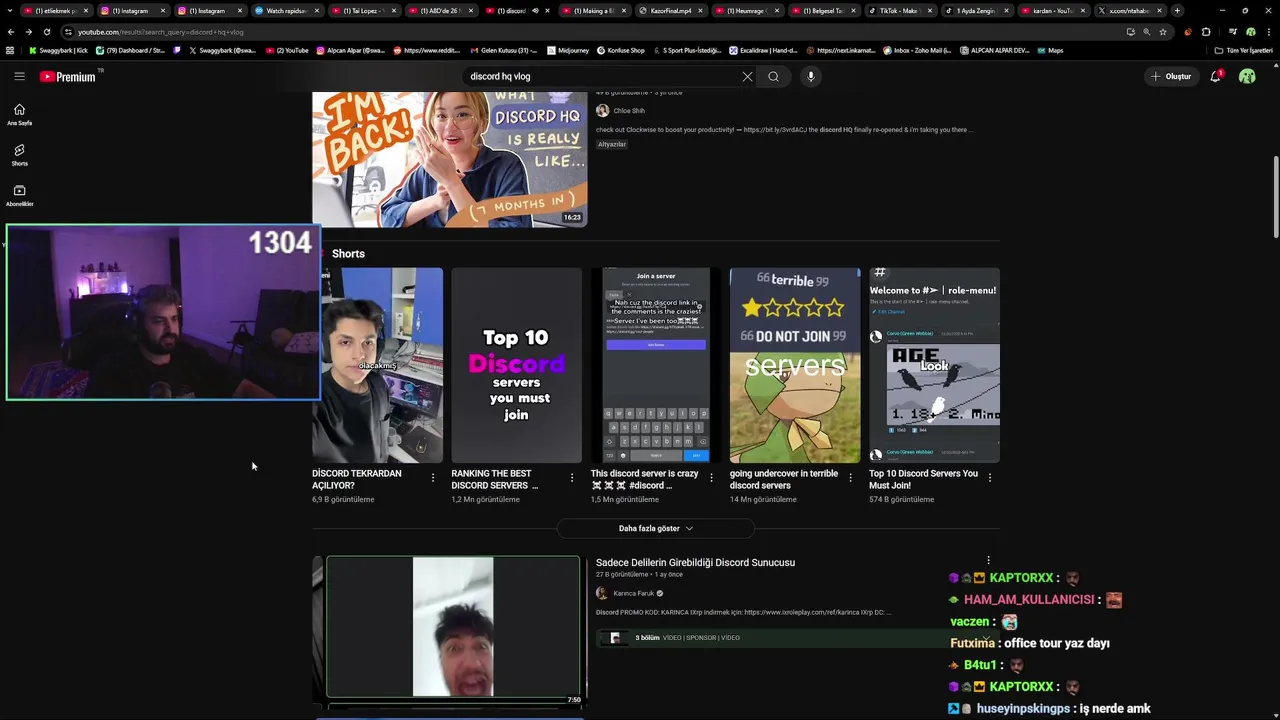Open options for 'Top 10 Discord Servers' short
The width and height of the screenshot is (1280, 720).
click(990, 478)
